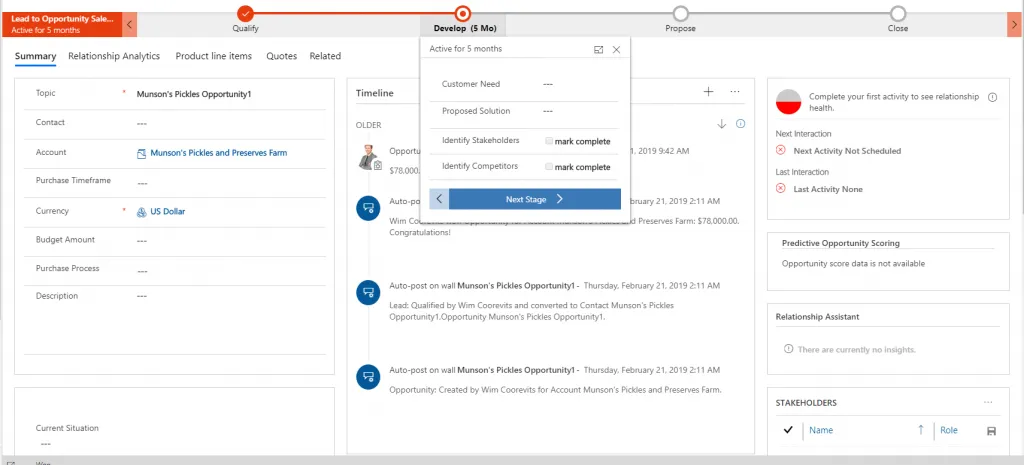Open the Product line items tab
Image resolution: width=1024 pixels, height=465 pixels.
pyautogui.click(x=214, y=56)
